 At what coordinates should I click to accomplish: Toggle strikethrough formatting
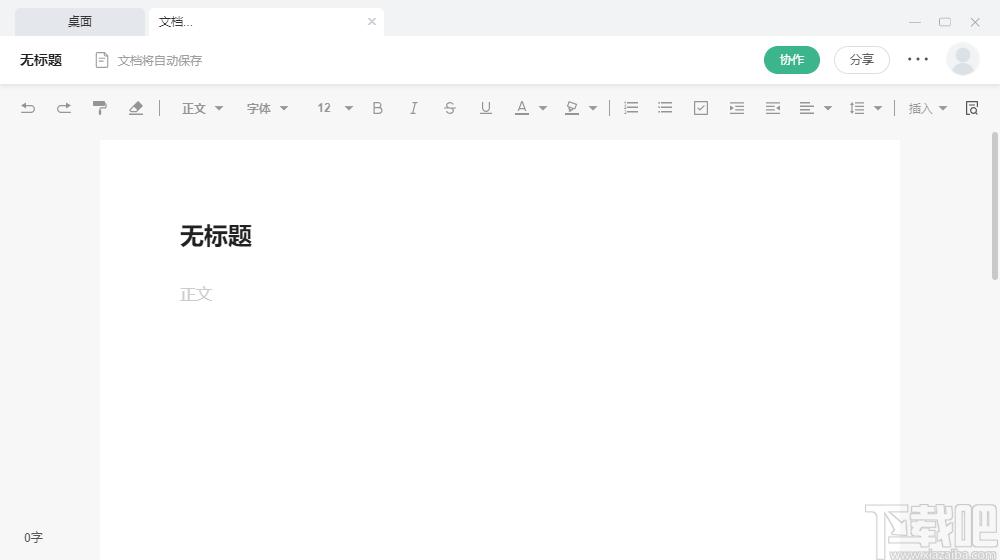[x=450, y=108]
